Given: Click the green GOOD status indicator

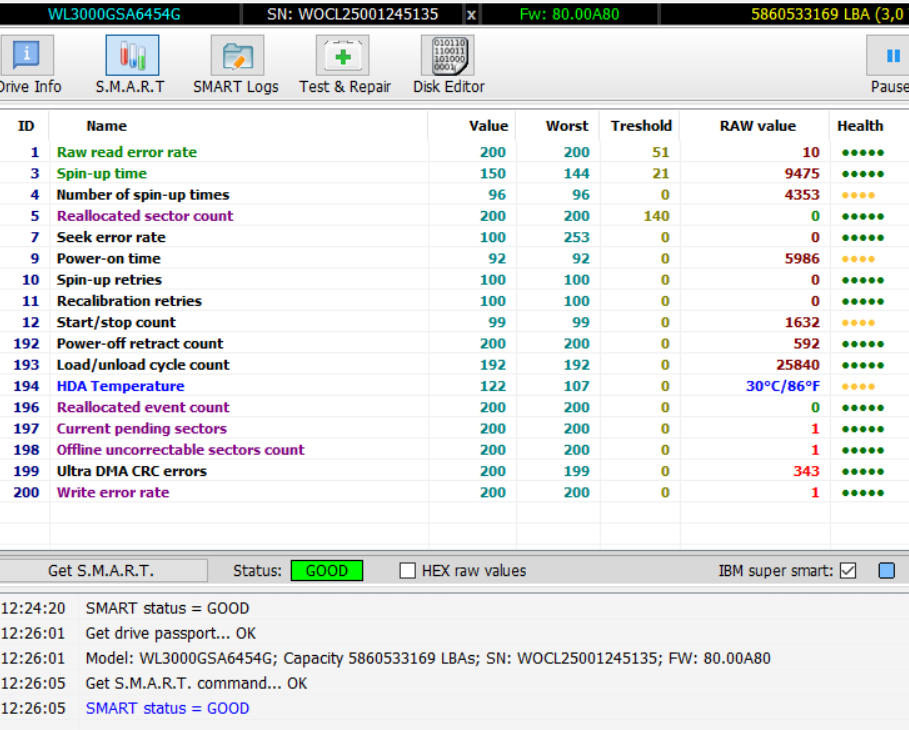Looking at the screenshot, I should (326, 571).
